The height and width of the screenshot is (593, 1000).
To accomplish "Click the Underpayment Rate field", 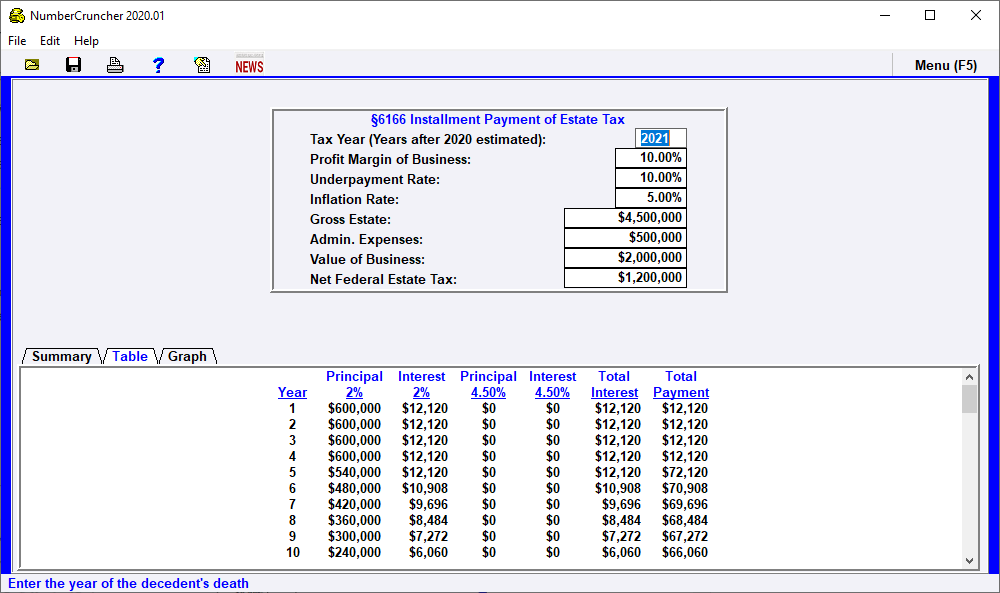I will (651, 178).
